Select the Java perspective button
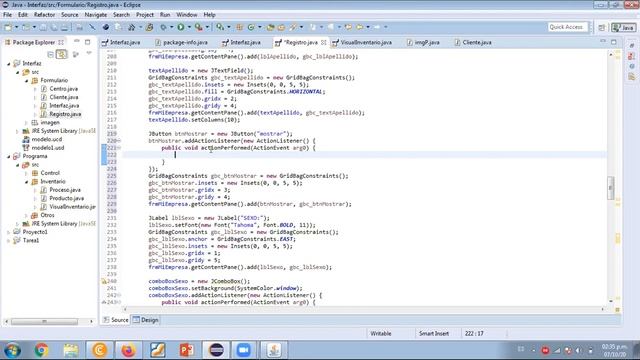The image size is (640, 360). 623,27
